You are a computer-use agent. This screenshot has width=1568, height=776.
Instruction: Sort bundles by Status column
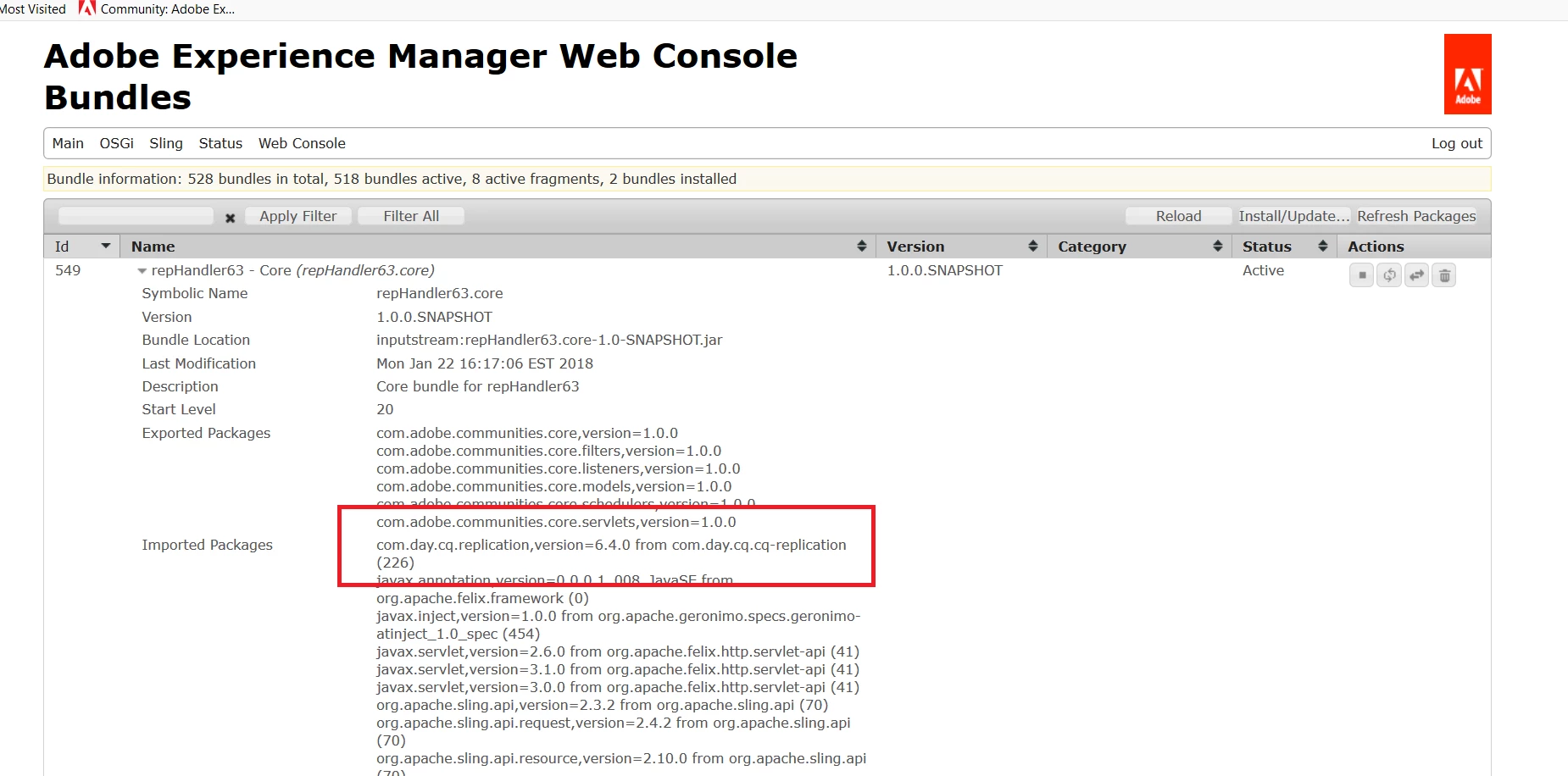click(1284, 247)
